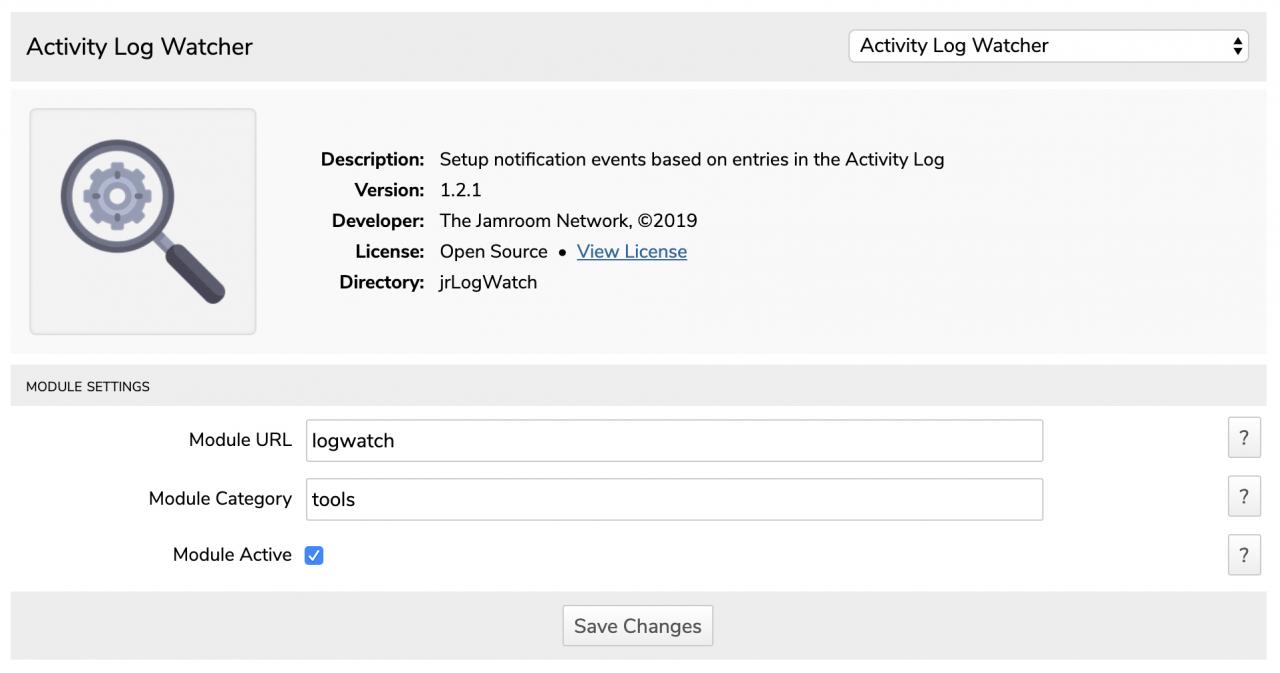Click the Module URL label
The width and height of the screenshot is (1280, 673).
240,440
